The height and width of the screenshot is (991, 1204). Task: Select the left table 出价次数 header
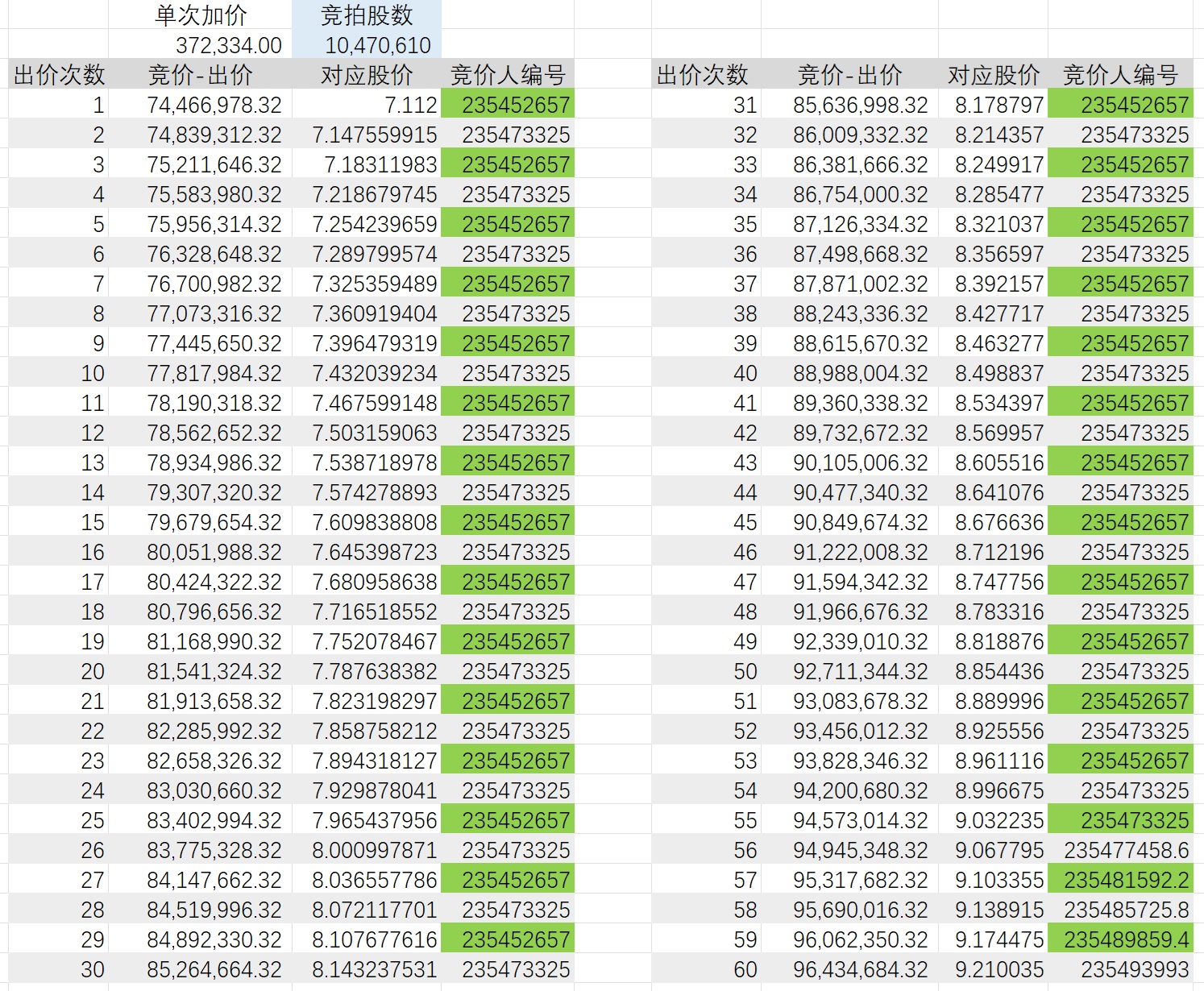coord(59,75)
